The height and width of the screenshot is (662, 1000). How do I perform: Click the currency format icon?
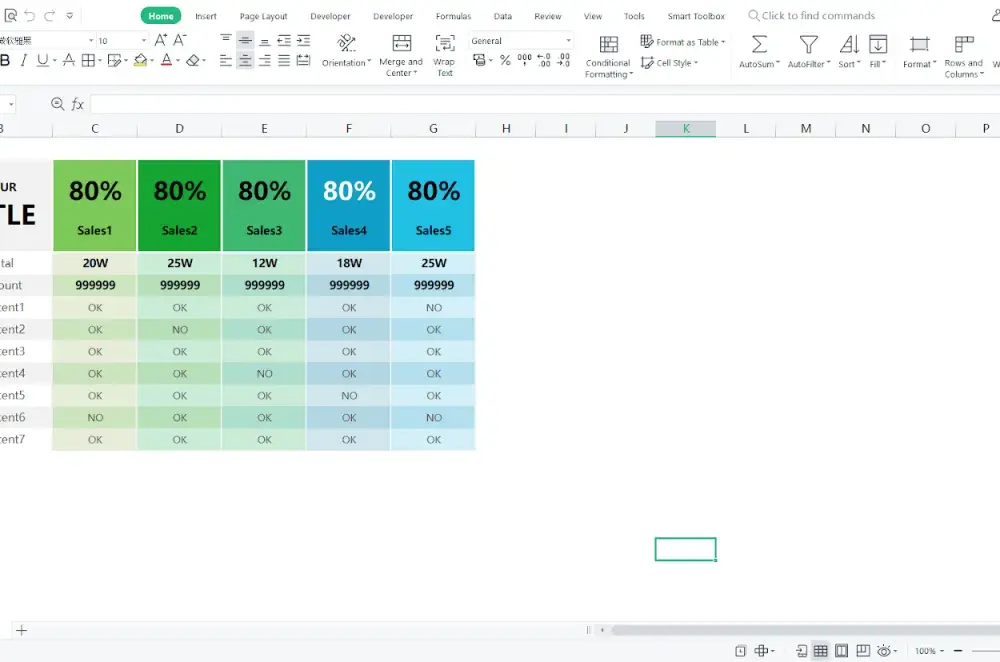[x=480, y=61]
